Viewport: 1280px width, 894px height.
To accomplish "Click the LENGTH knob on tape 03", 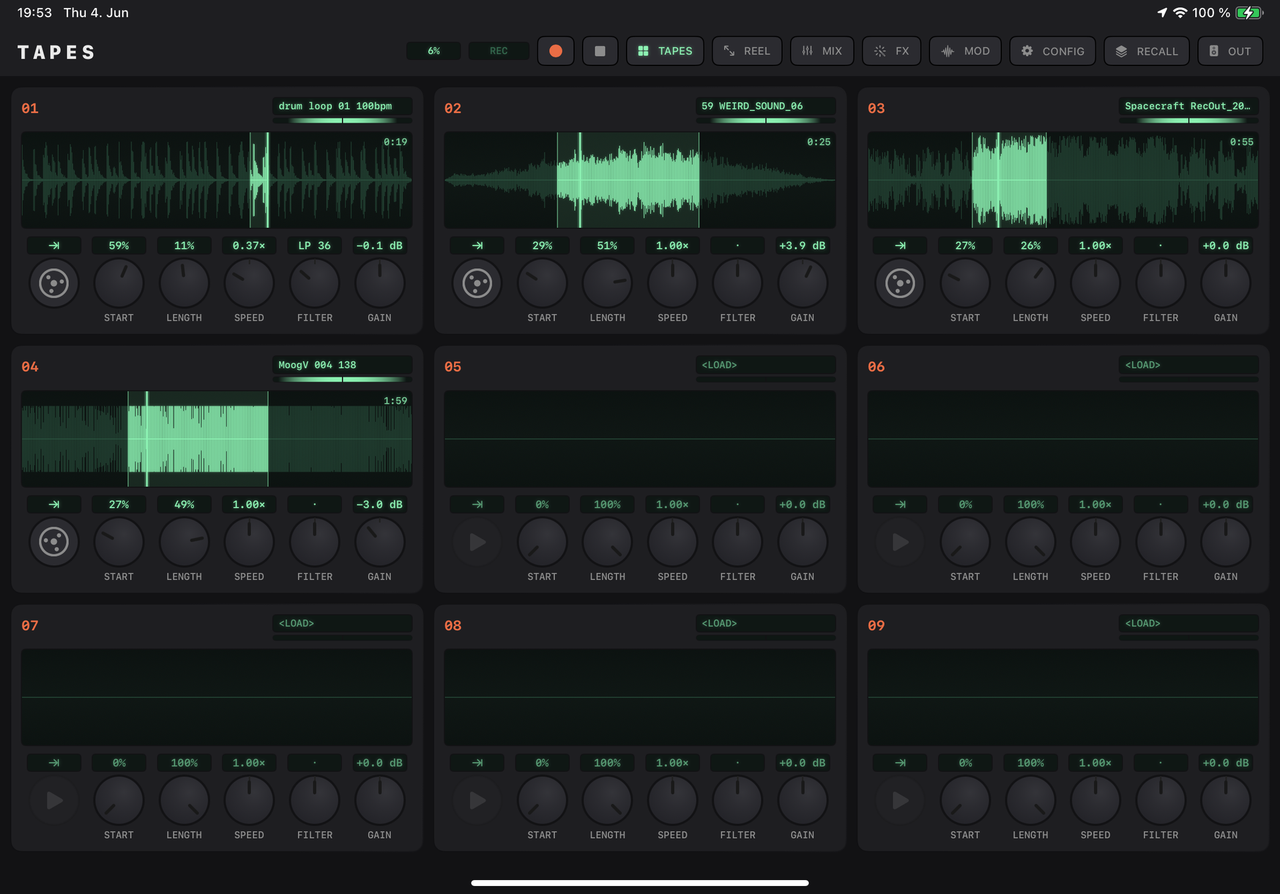I will [1030, 284].
